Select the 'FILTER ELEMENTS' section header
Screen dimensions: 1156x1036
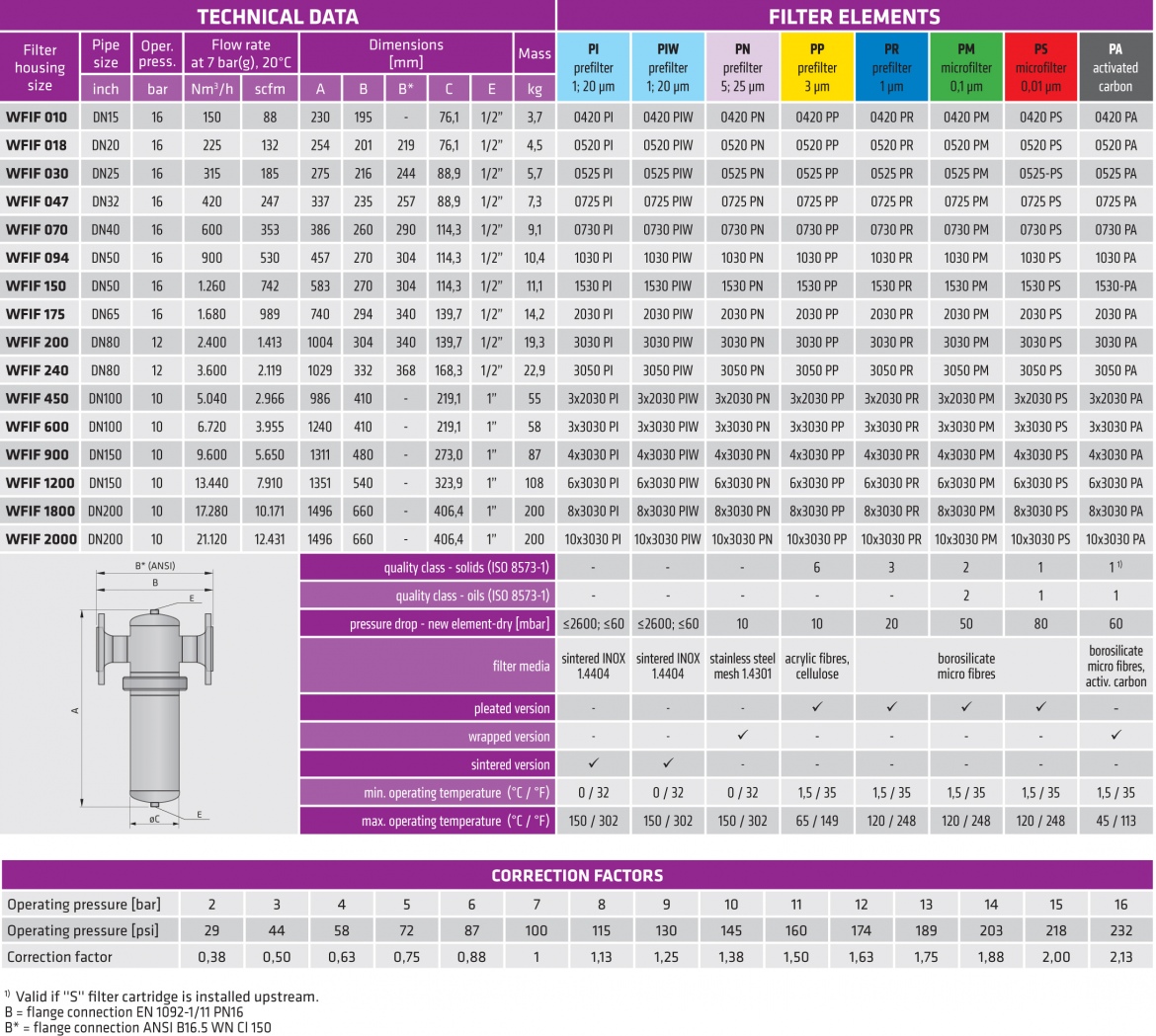click(855, 16)
